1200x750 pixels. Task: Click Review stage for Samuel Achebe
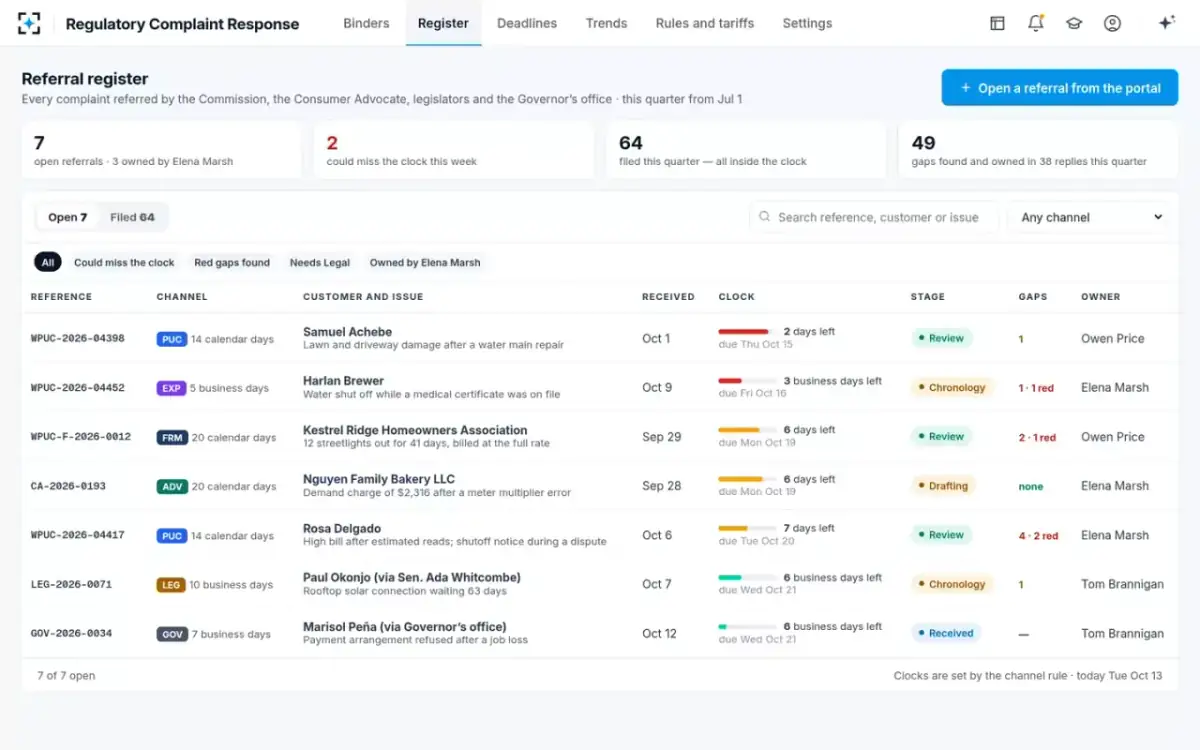click(941, 339)
